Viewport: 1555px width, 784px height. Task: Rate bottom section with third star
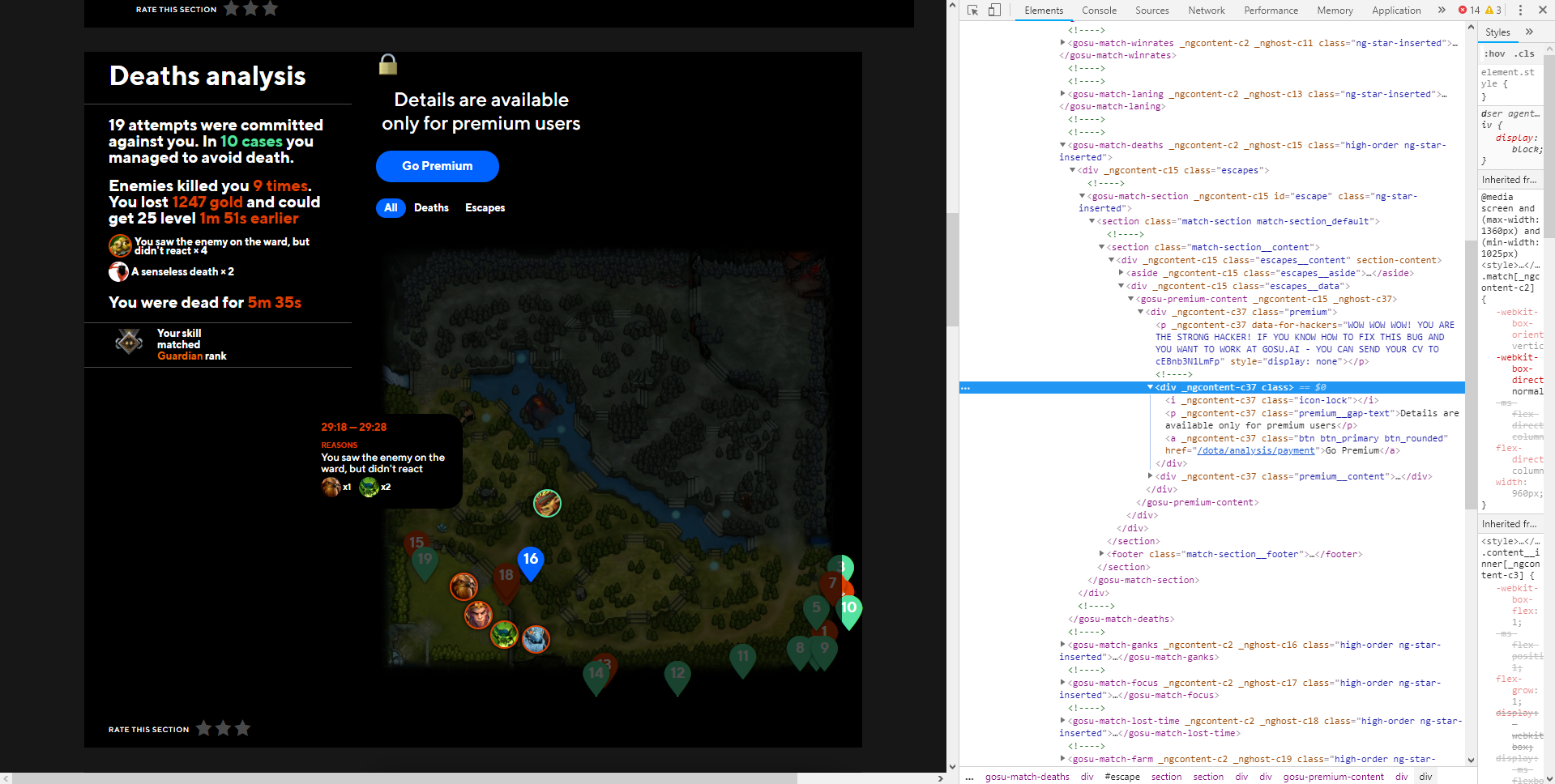pos(242,728)
